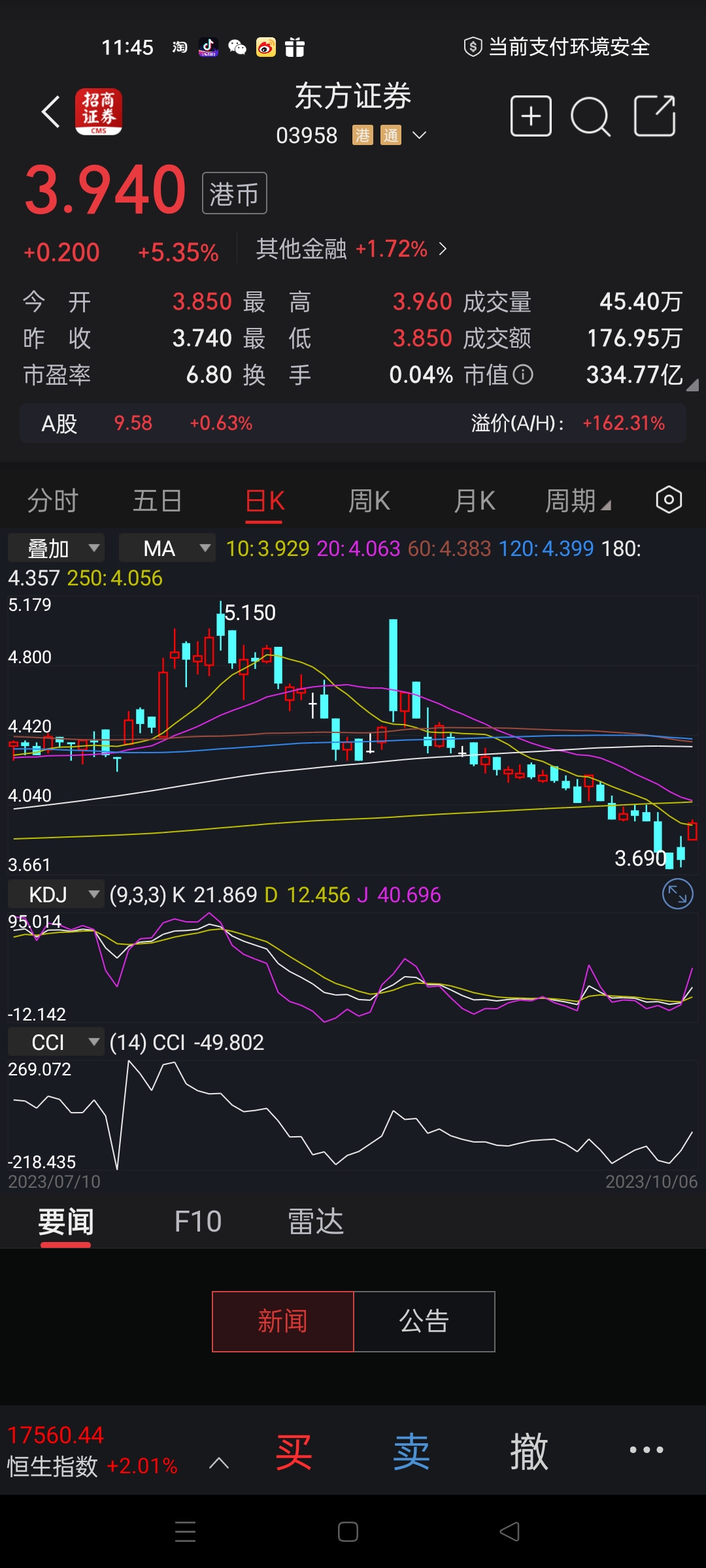Tap the 撤 cancel order button
The image size is (706, 1568).
click(x=529, y=1452)
